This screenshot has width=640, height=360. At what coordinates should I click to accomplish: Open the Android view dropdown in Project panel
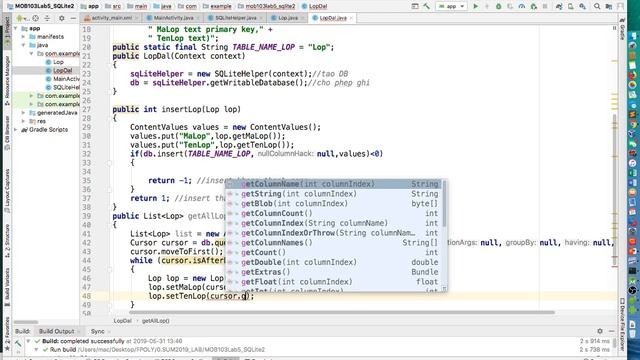[x=23, y=18]
